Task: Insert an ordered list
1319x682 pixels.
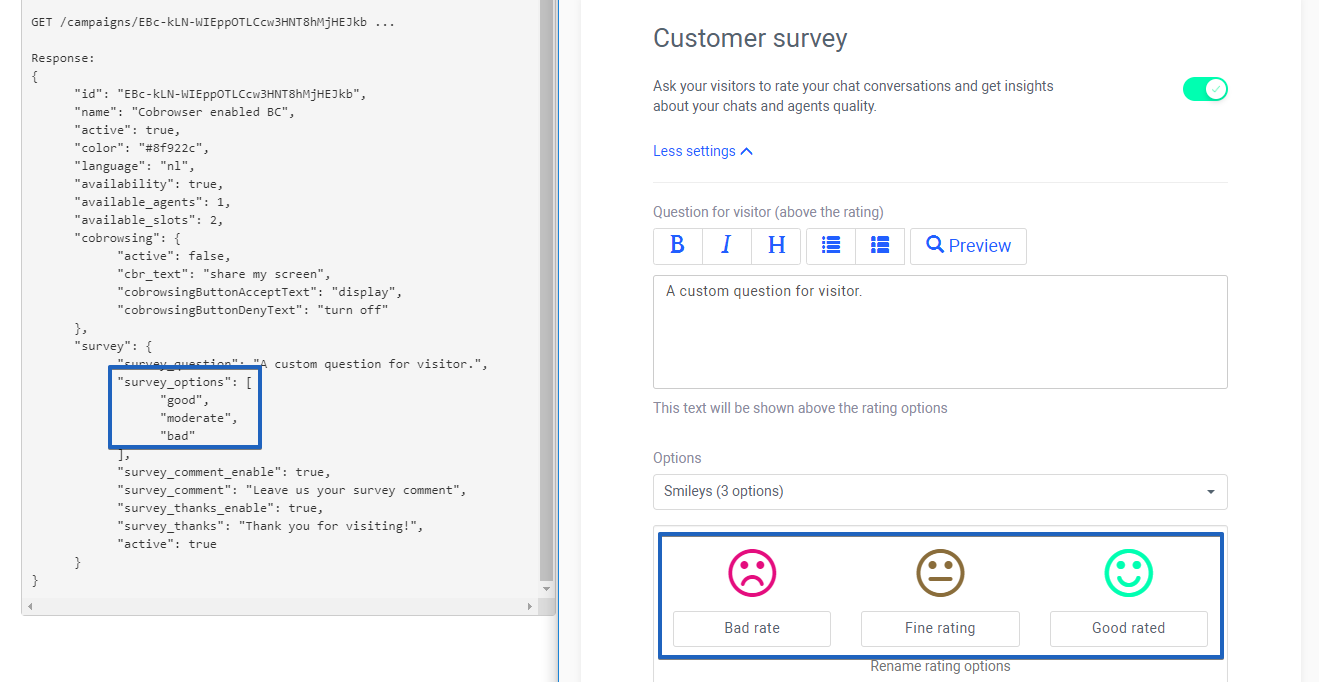Action: coord(880,246)
